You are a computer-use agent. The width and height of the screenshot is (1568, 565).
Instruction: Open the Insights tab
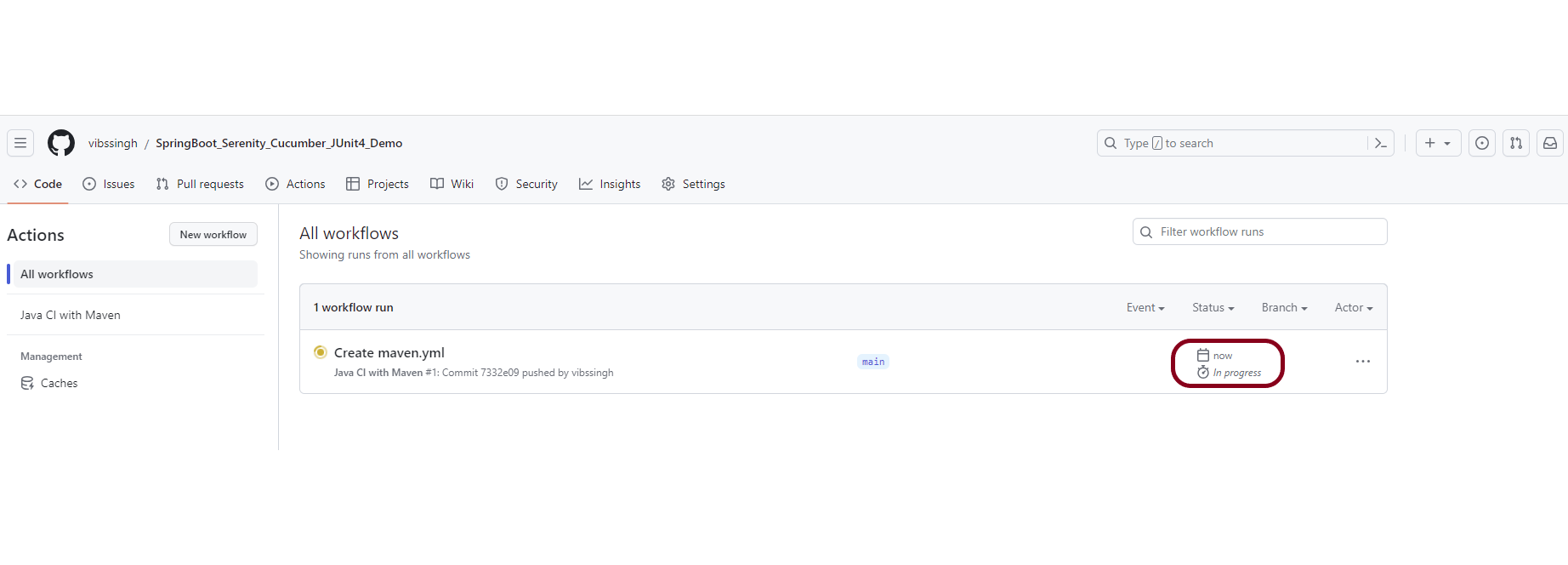(610, 184)
